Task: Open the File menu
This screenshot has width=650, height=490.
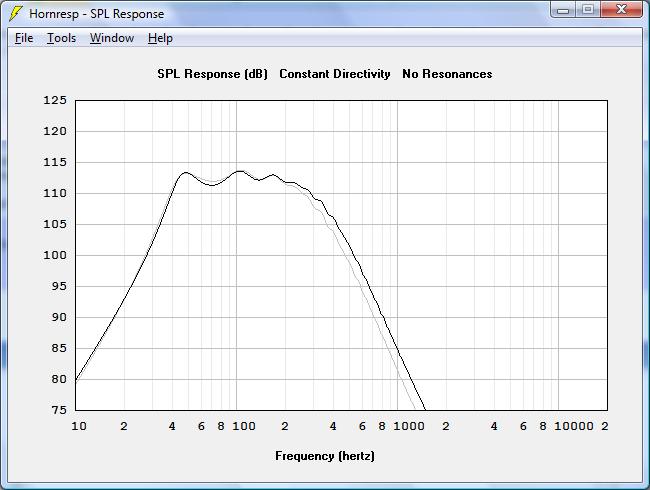Action: click(24, 38)
